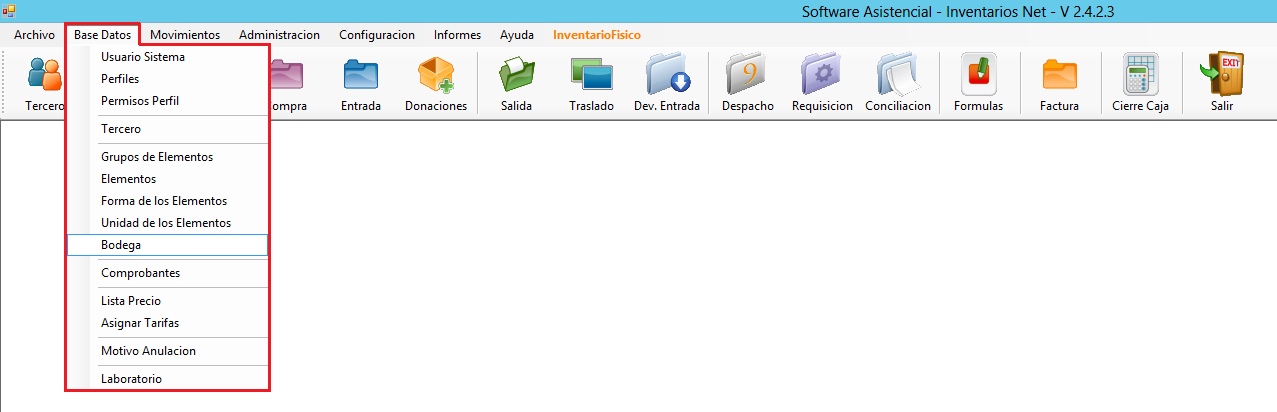Click the Requisicion gear folder icon
This screenshot has width=1277, height=412.
(822, 77)
